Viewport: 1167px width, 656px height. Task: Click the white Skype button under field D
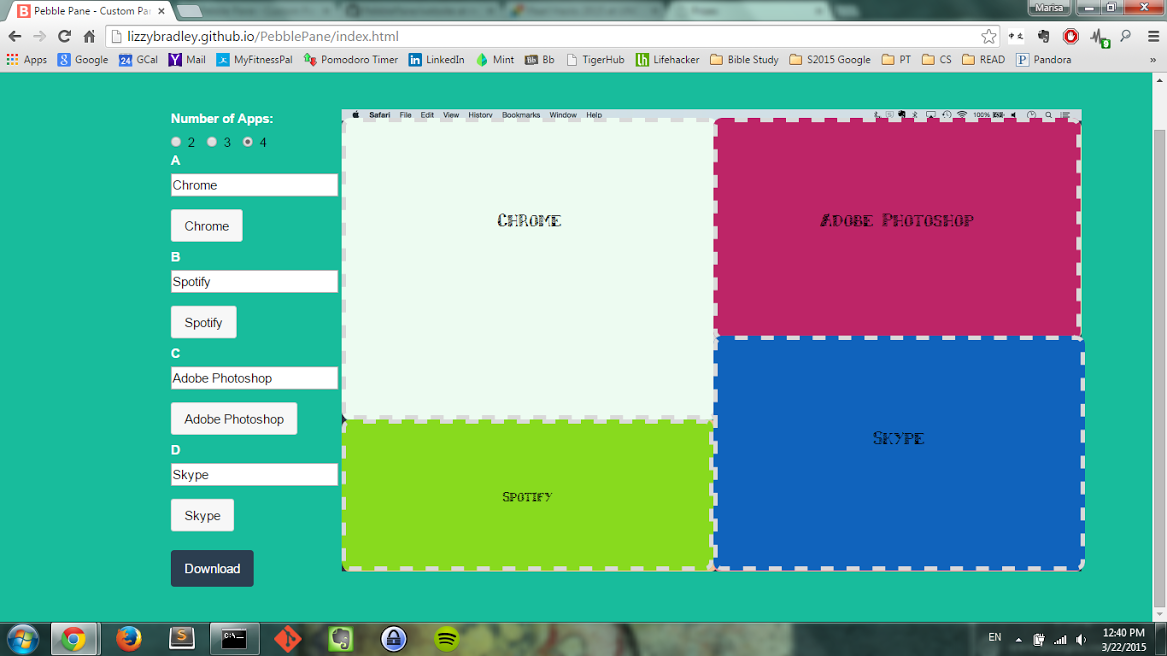[x=202, y=515]
